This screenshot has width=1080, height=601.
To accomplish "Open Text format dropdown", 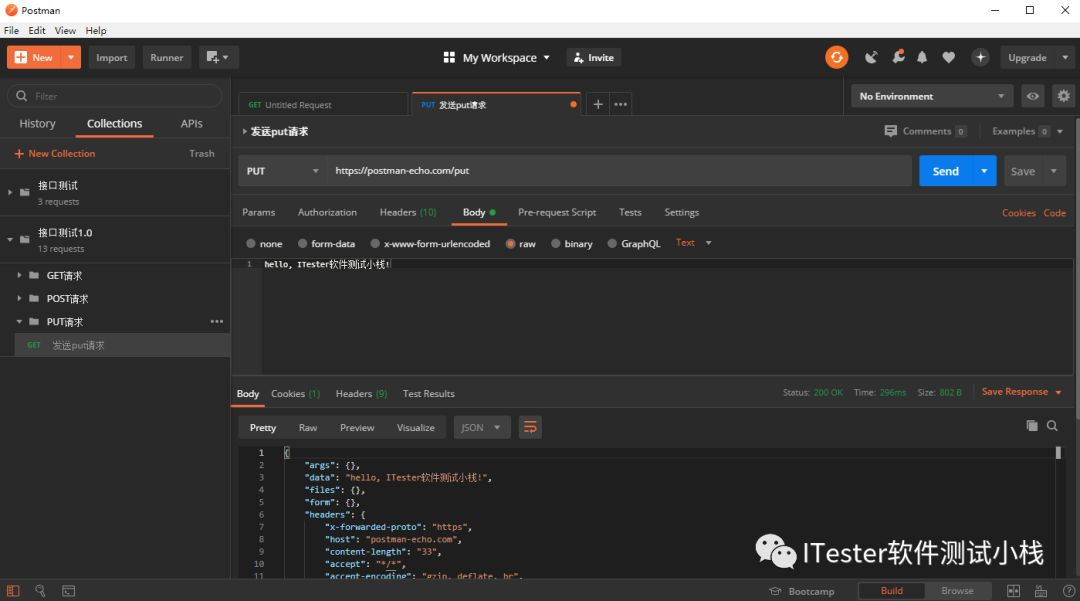I will pos(694,242).
